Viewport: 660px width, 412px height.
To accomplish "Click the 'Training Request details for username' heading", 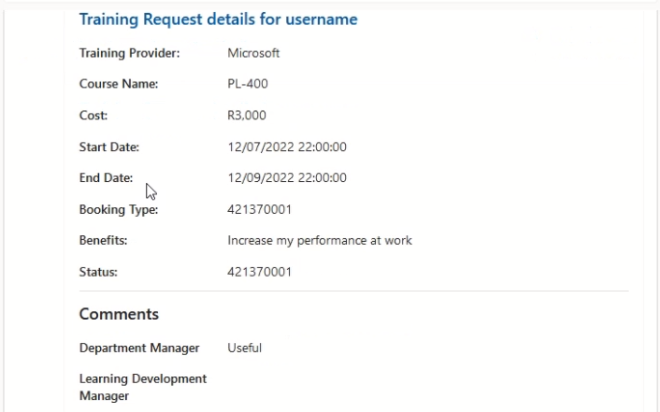I will tap(218, 19).
